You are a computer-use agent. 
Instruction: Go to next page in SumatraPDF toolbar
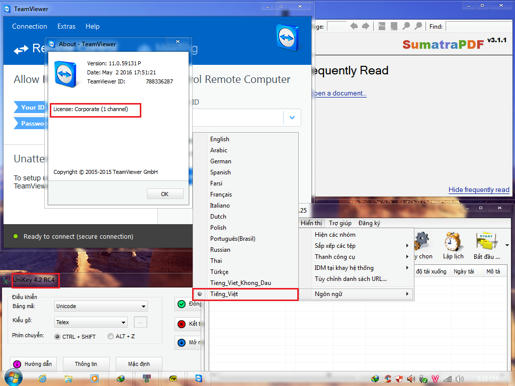(366, 26)
